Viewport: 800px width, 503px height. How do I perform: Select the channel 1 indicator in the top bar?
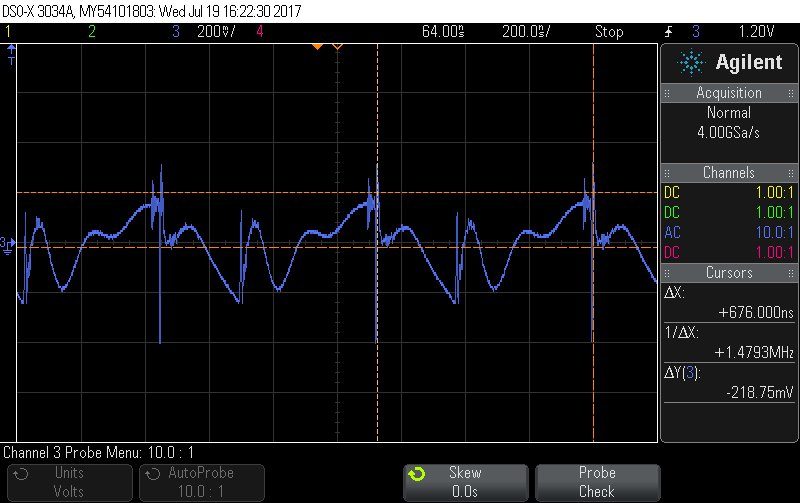coord(8,32)
